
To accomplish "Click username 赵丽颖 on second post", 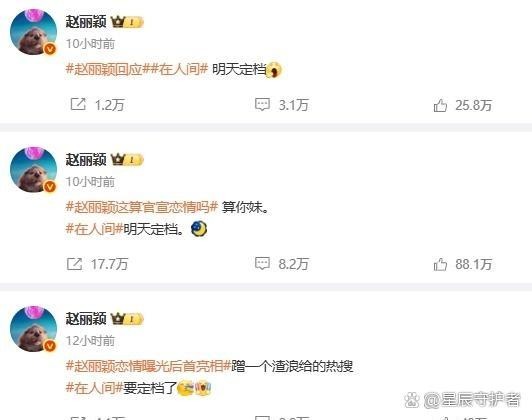I will pyautogui.click(x=86, y=159).
